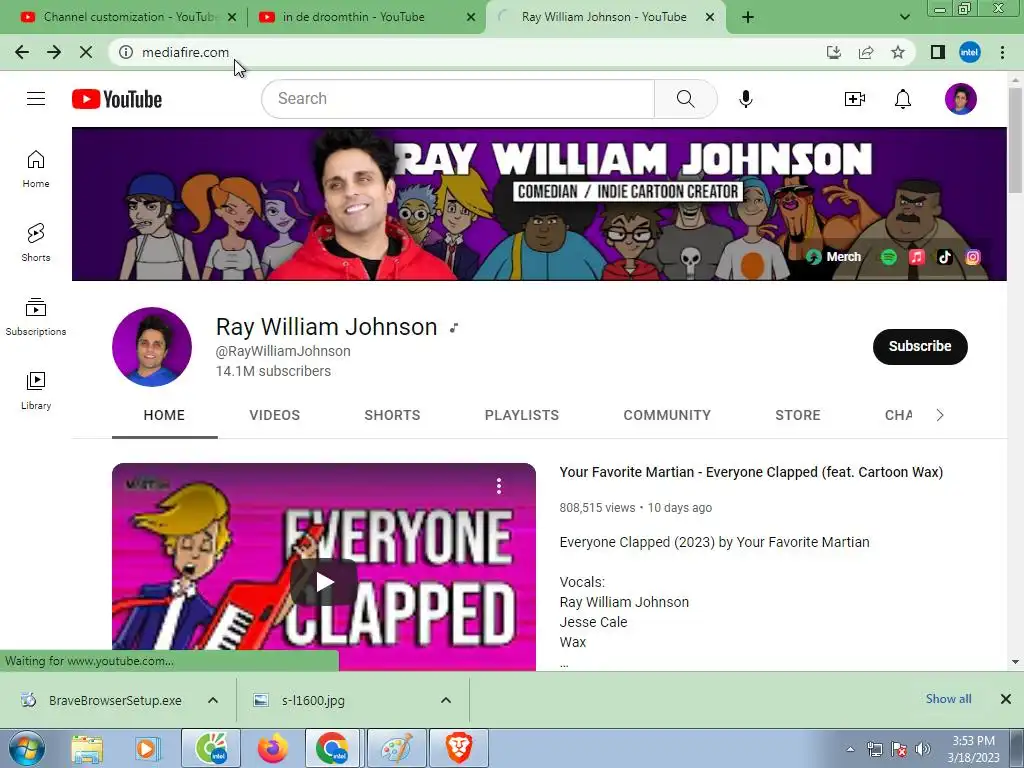Viewport: 1024px width, 768px height.
Task: Open the Create video icon
Action: pyautogui.click(x=854, y=99)
